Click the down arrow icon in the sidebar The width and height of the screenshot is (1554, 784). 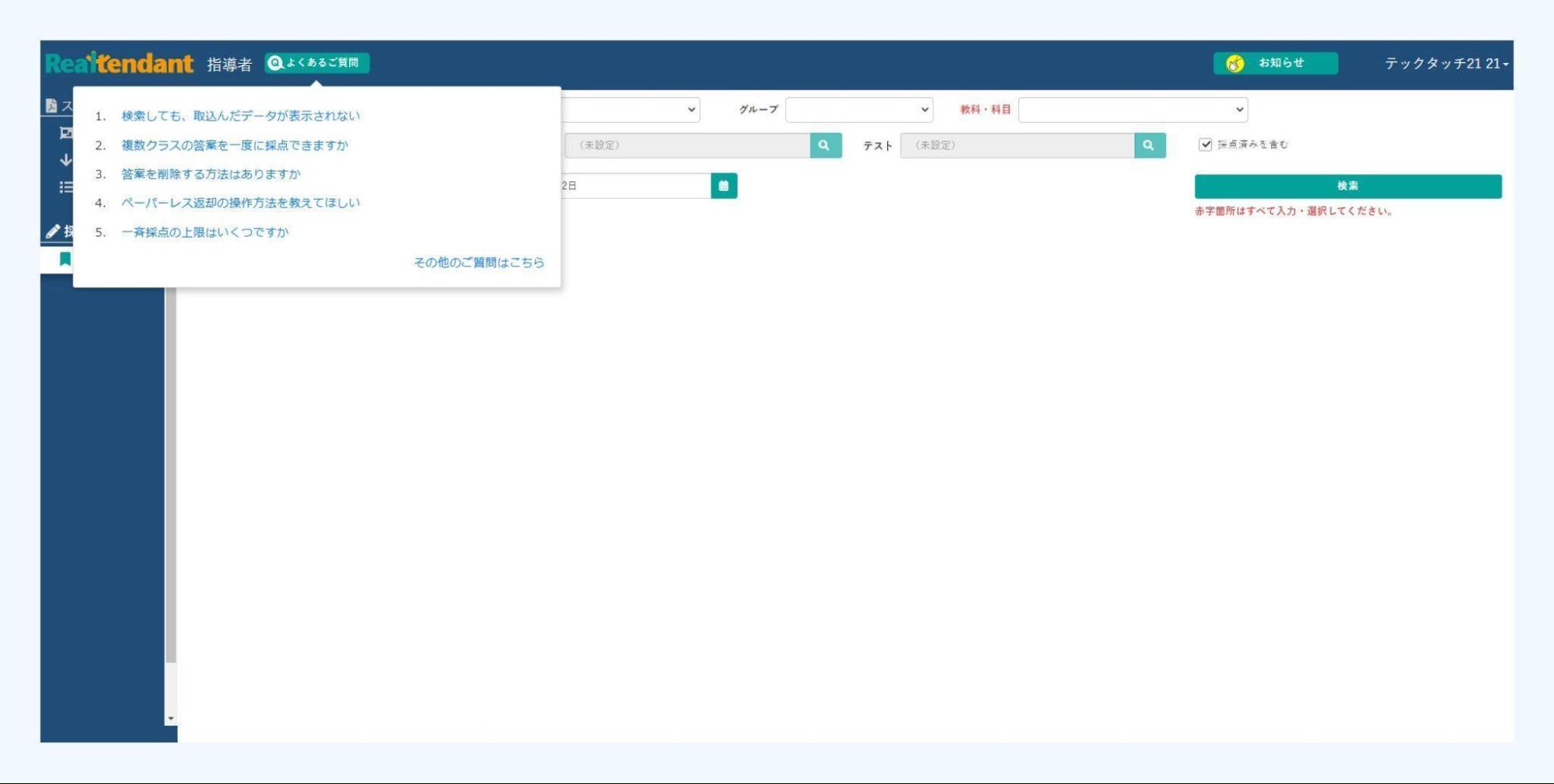66,160
